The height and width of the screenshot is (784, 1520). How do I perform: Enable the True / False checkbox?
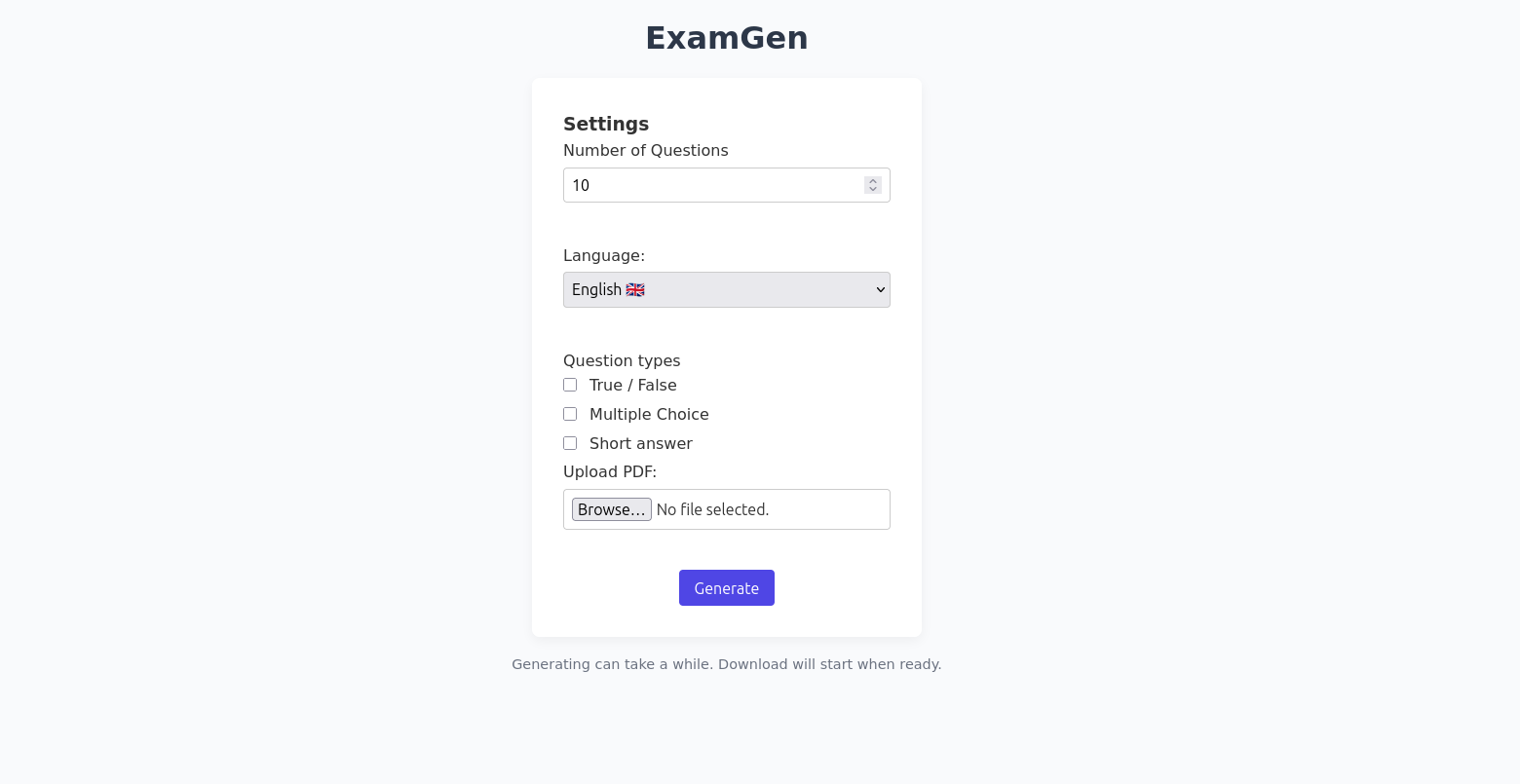570,385
